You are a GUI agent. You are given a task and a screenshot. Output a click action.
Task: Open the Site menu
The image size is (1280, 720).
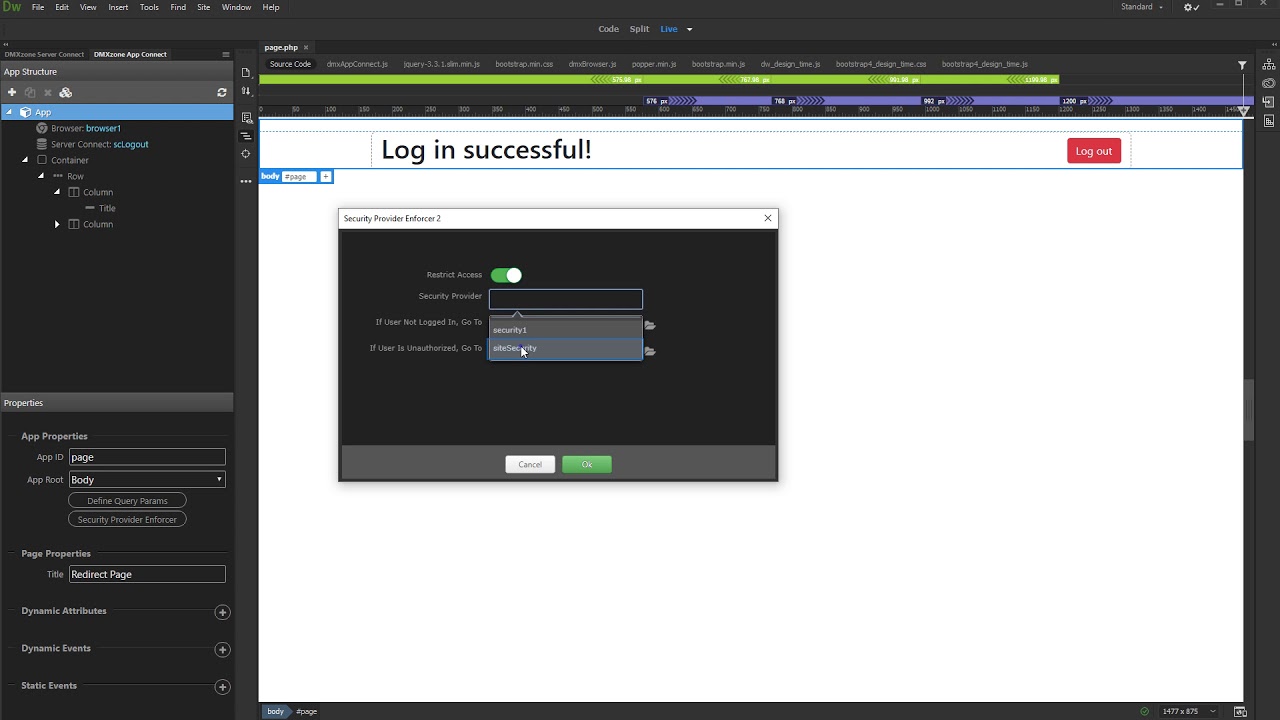(204, 7)
